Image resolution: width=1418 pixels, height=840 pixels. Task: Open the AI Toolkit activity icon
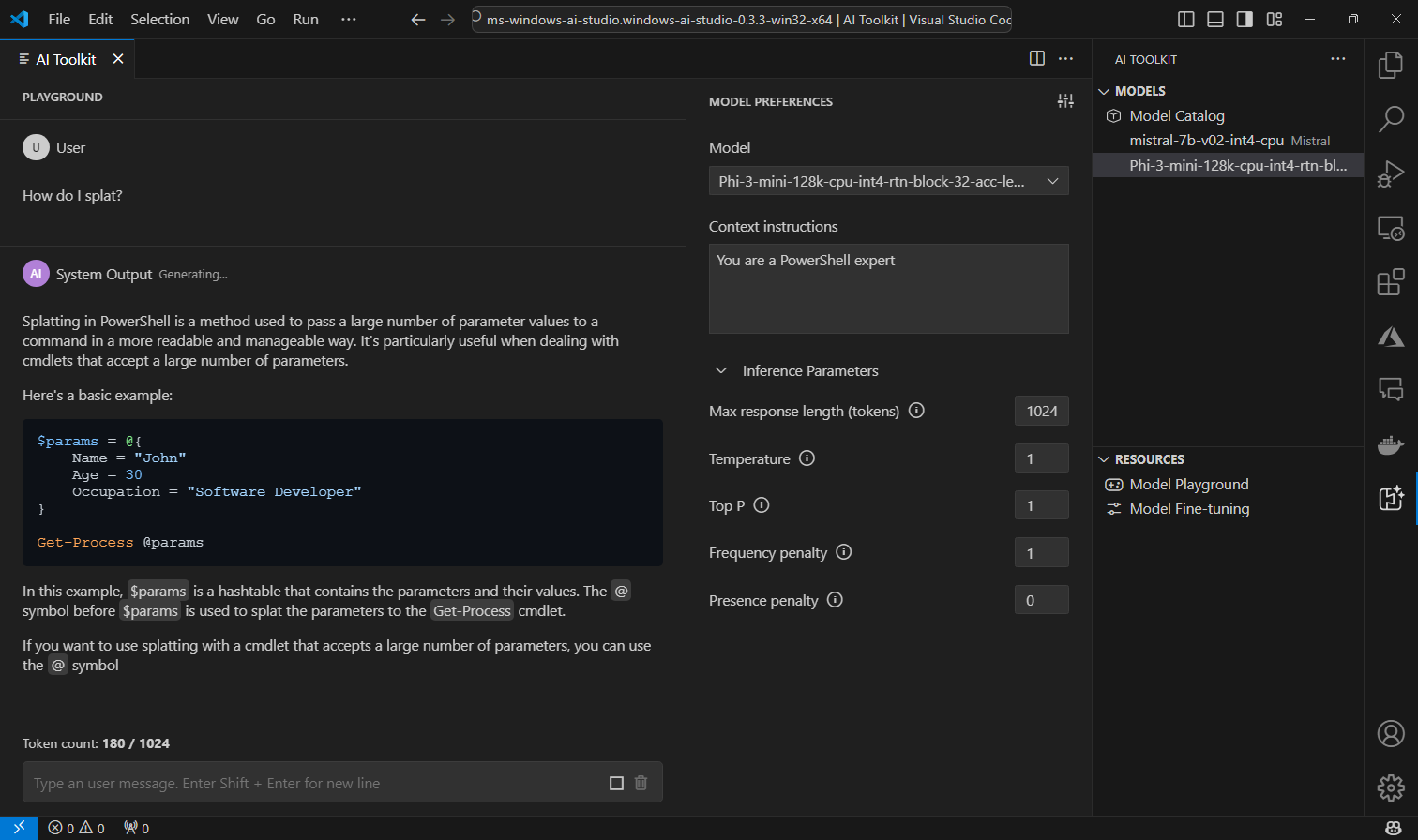[1391, 498]
